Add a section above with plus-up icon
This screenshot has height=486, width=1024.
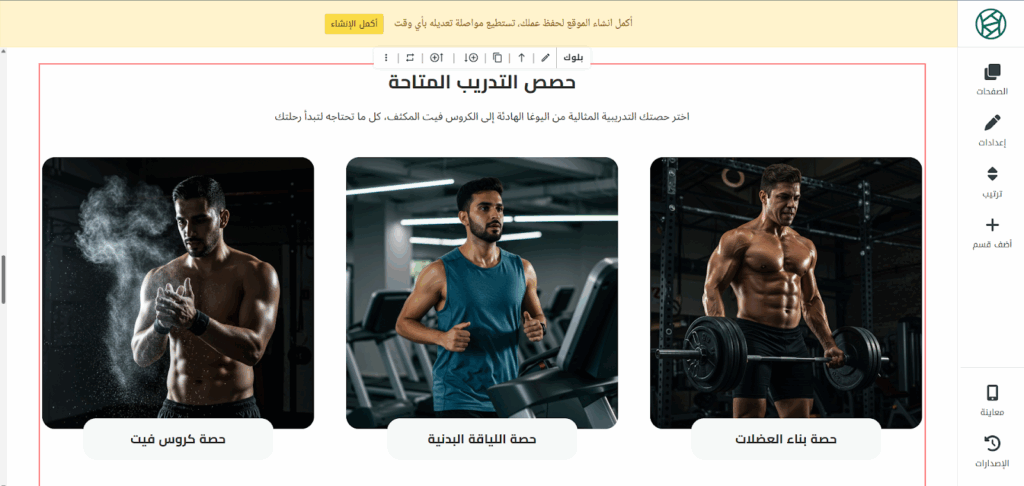coord(437,57)
